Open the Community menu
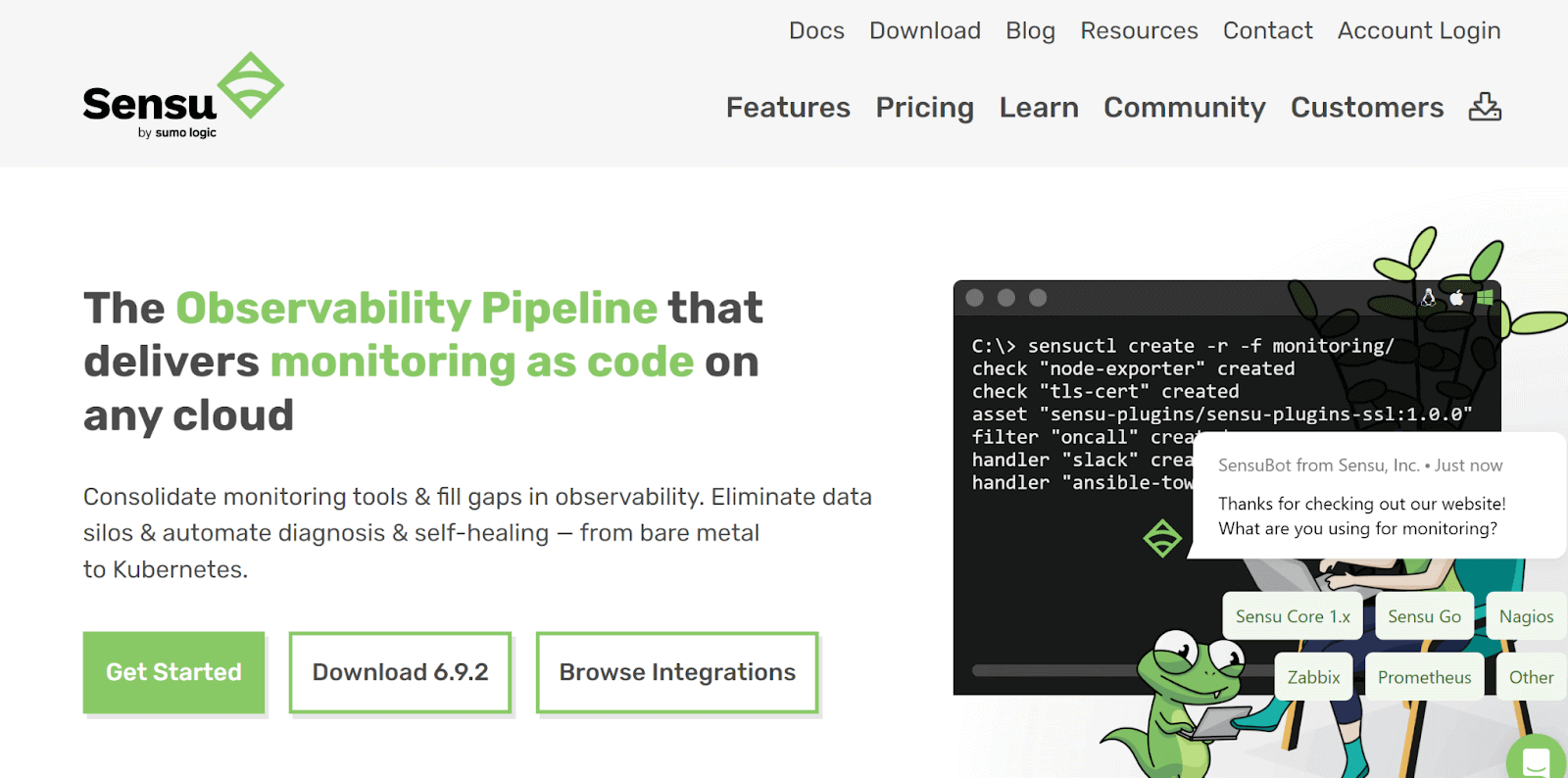The image size is (1568, 778). 1185,107
